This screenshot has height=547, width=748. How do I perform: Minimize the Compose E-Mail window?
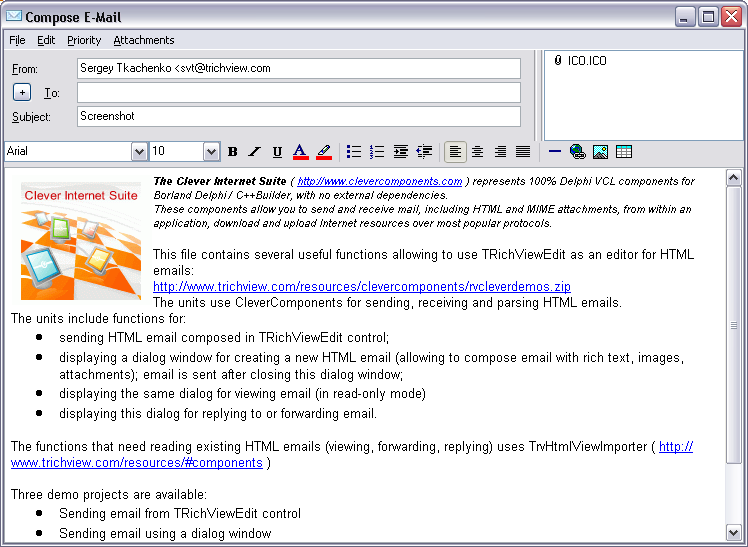click(x=685, y=17)
